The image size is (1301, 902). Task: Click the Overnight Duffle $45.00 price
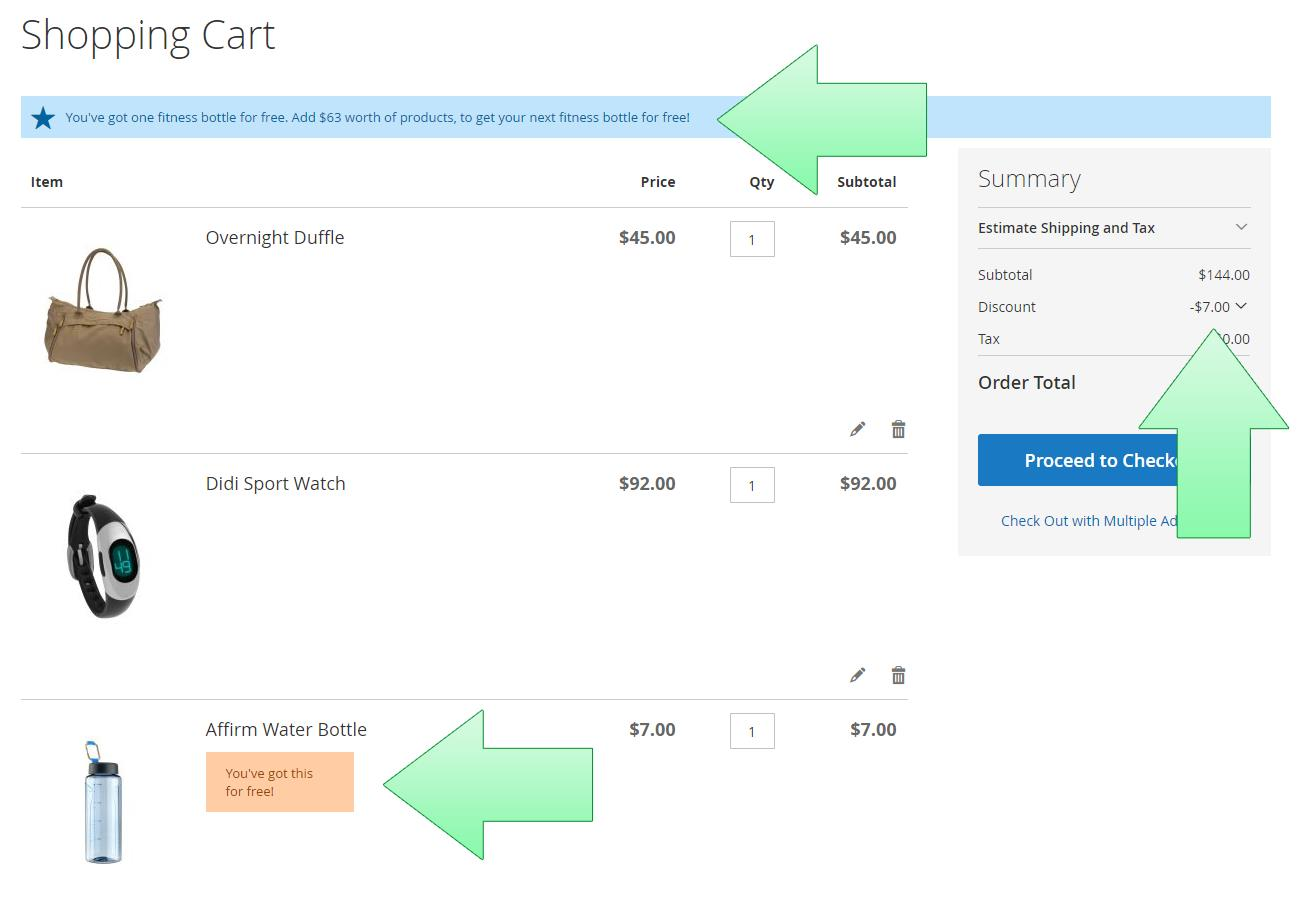(x=647, y=238)
